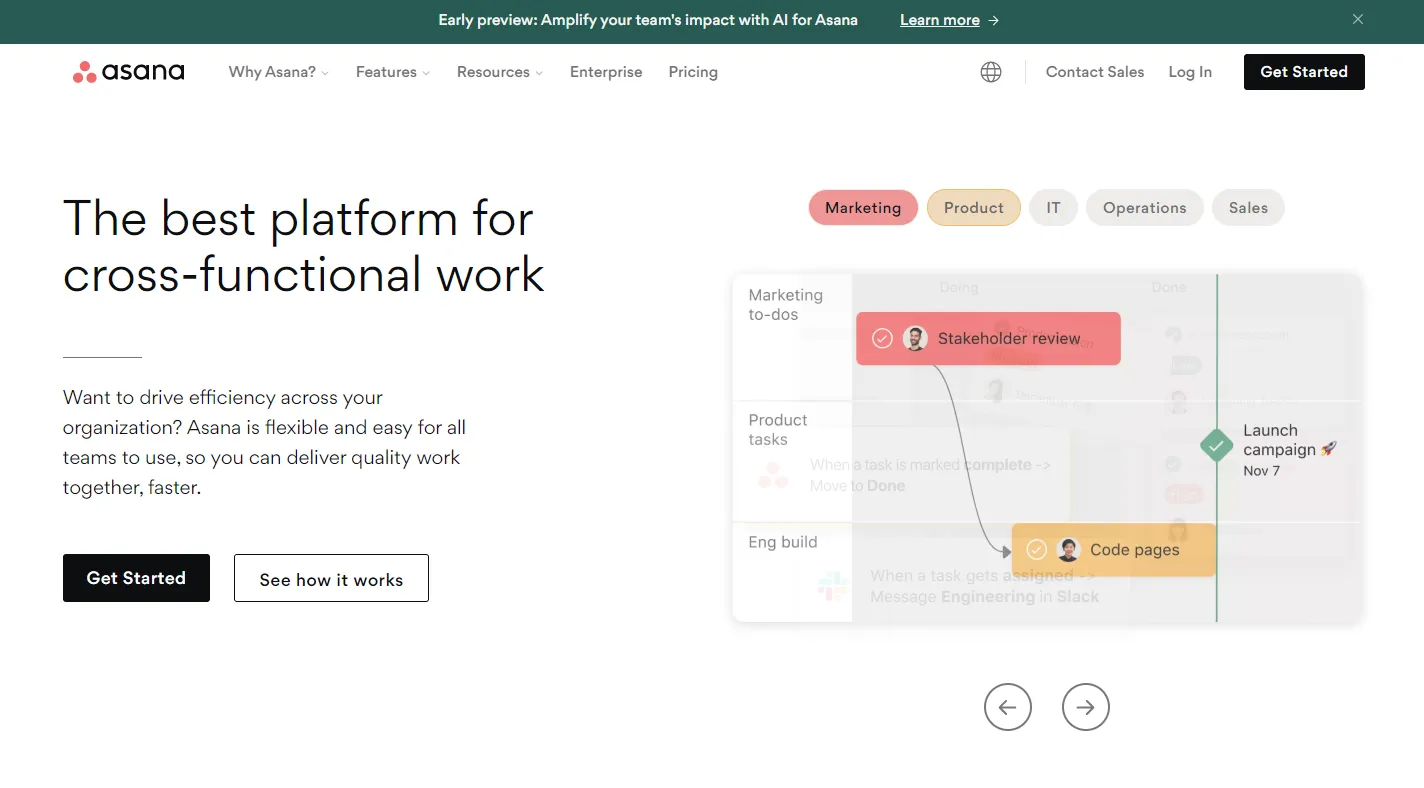Follow the Learn more banner link
This screenshot has width=1424, height=788.
(x=949, y=20)
